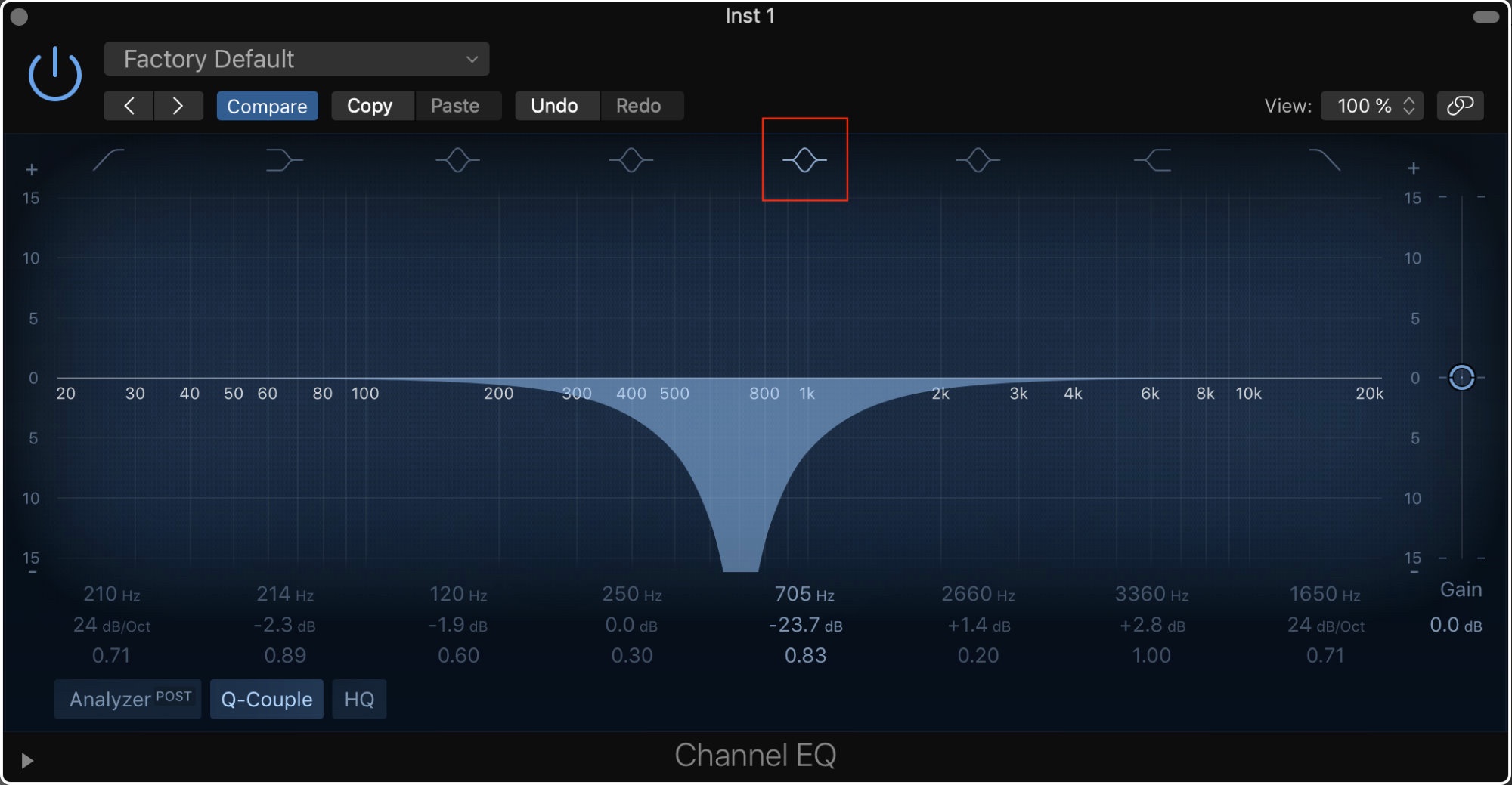The height and width of the screenshot is (785, 1512).
Task: Toggle the high-pass filter band icon
Action: (109, 160)
